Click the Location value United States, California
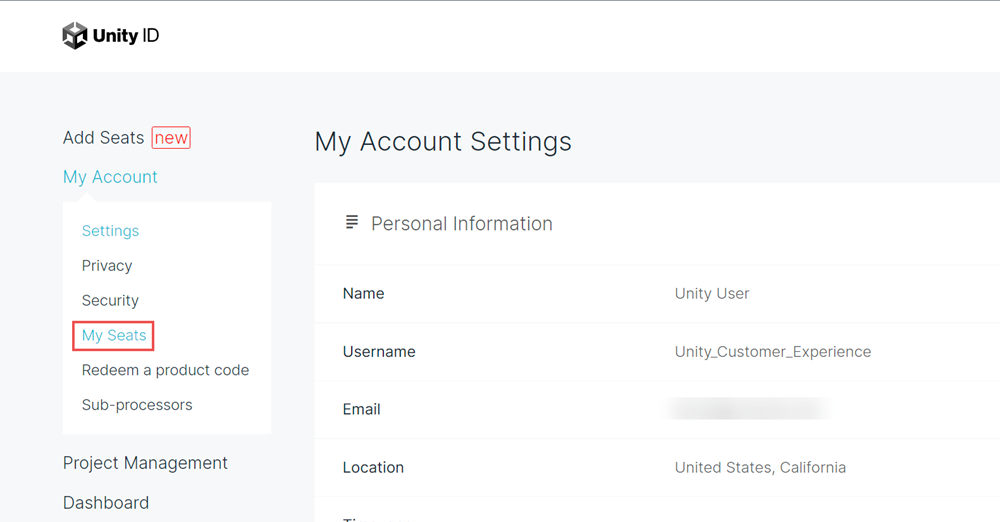1000x522 pixels. 760,468
